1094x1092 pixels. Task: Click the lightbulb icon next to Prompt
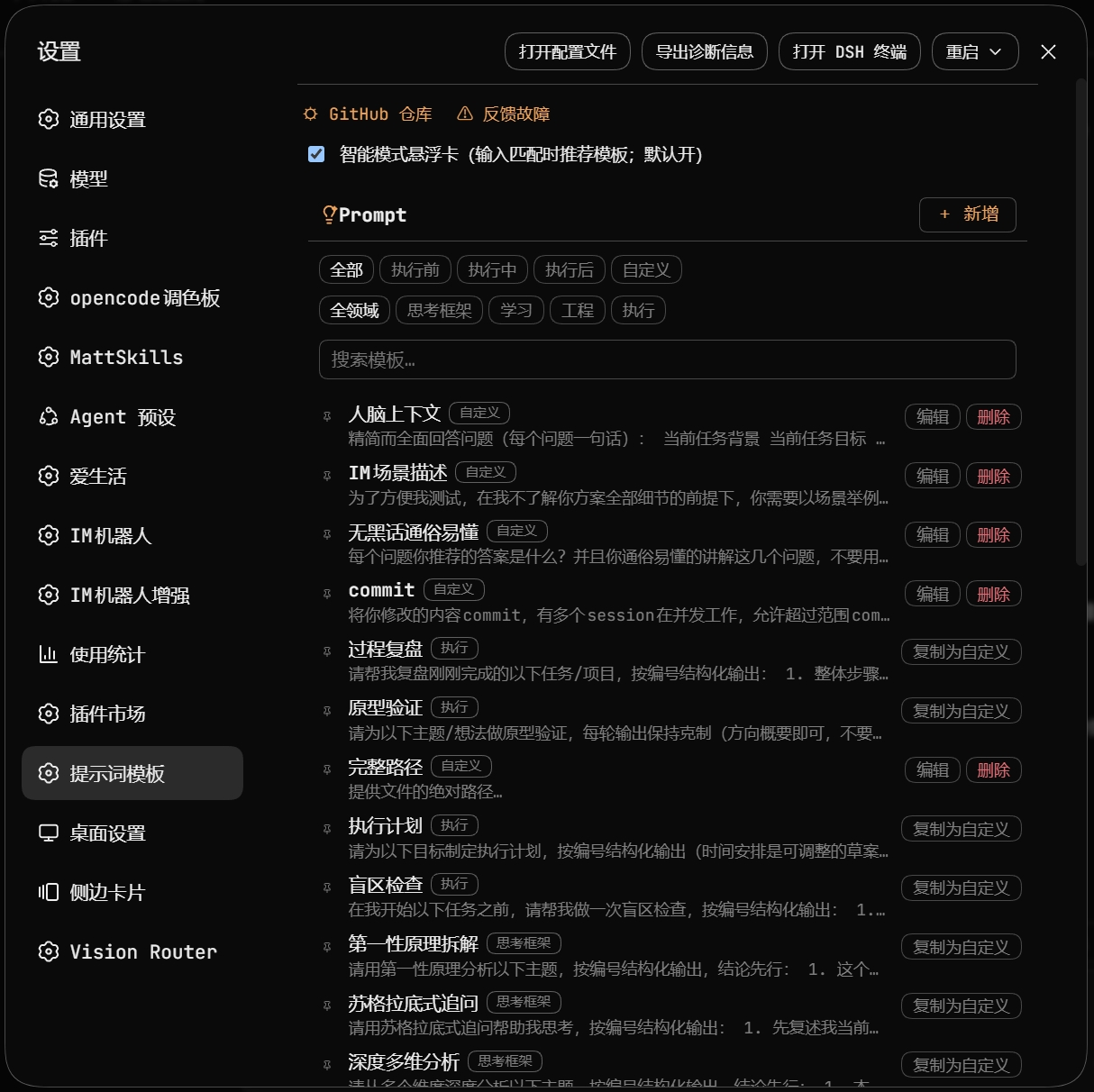click(330, 214)
